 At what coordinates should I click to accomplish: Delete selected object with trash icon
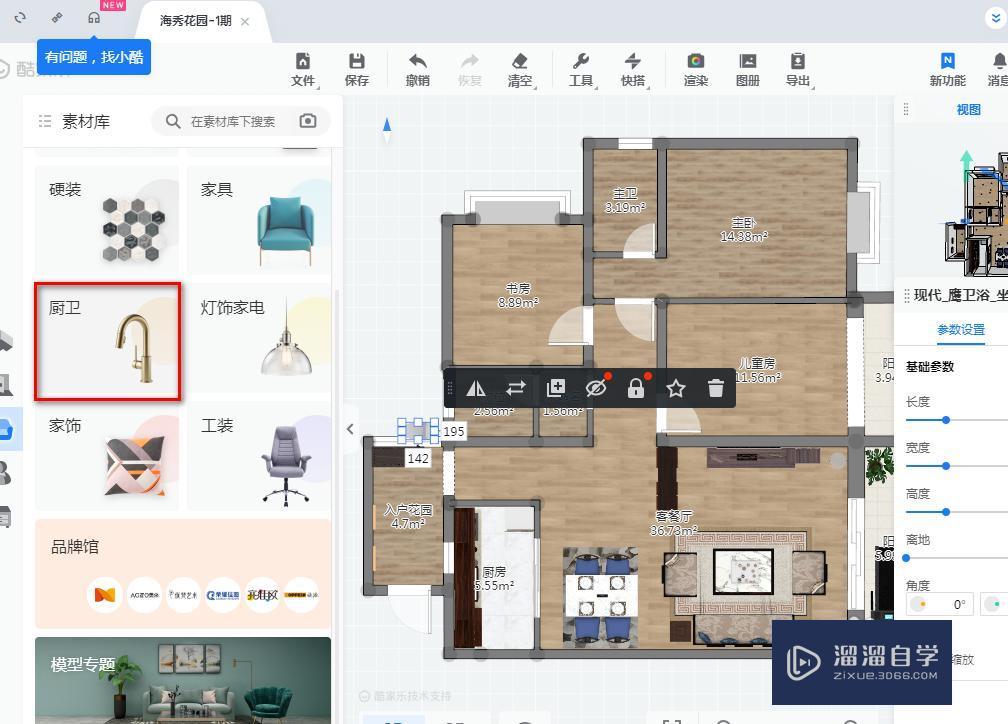[716, 388]
